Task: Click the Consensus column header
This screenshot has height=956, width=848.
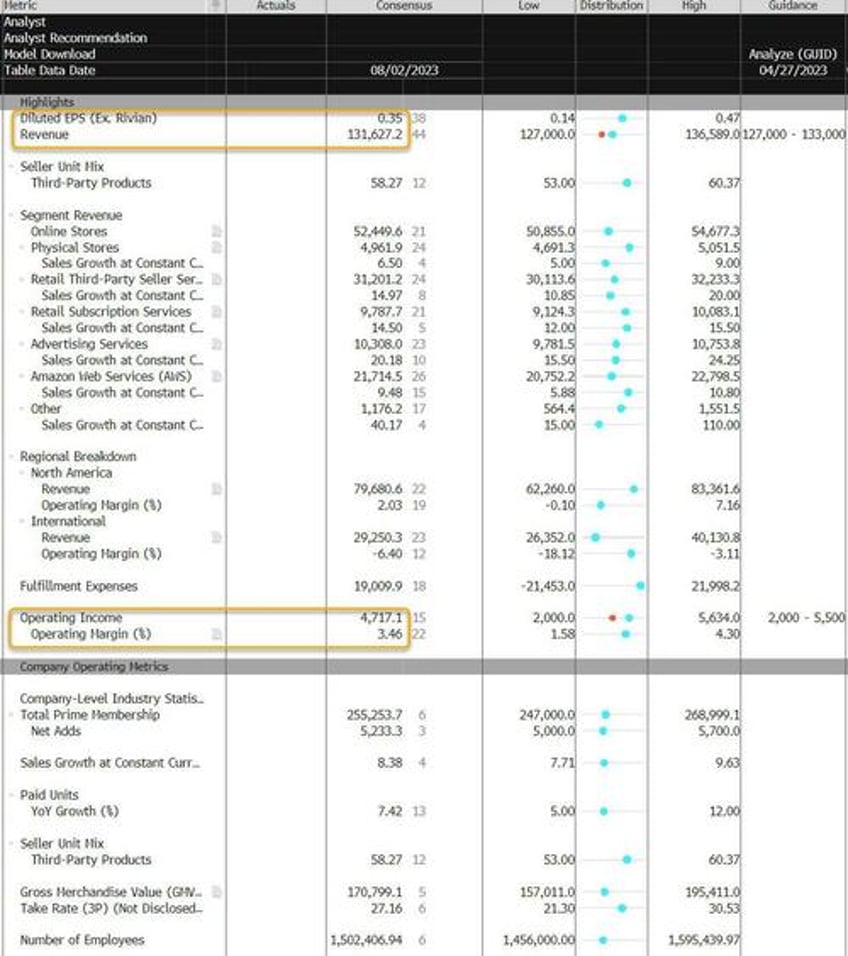Action: point(404,5)
